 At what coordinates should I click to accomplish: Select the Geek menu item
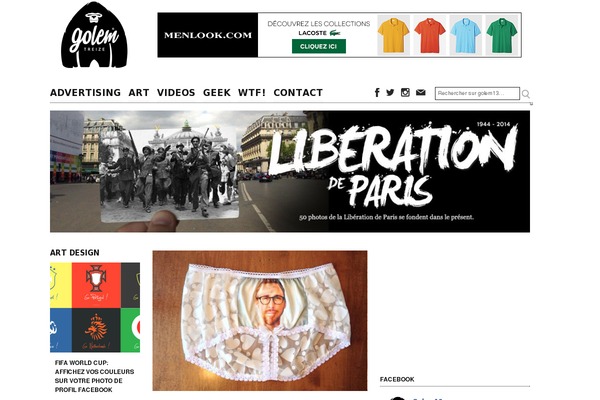point(217,93)
